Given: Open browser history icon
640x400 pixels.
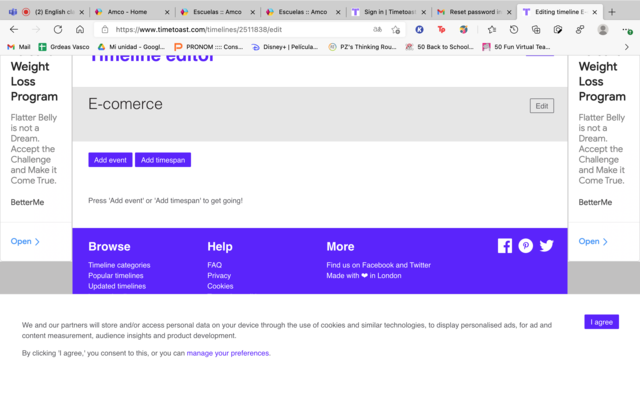Looking at the screenshot, I should (514, 29).
